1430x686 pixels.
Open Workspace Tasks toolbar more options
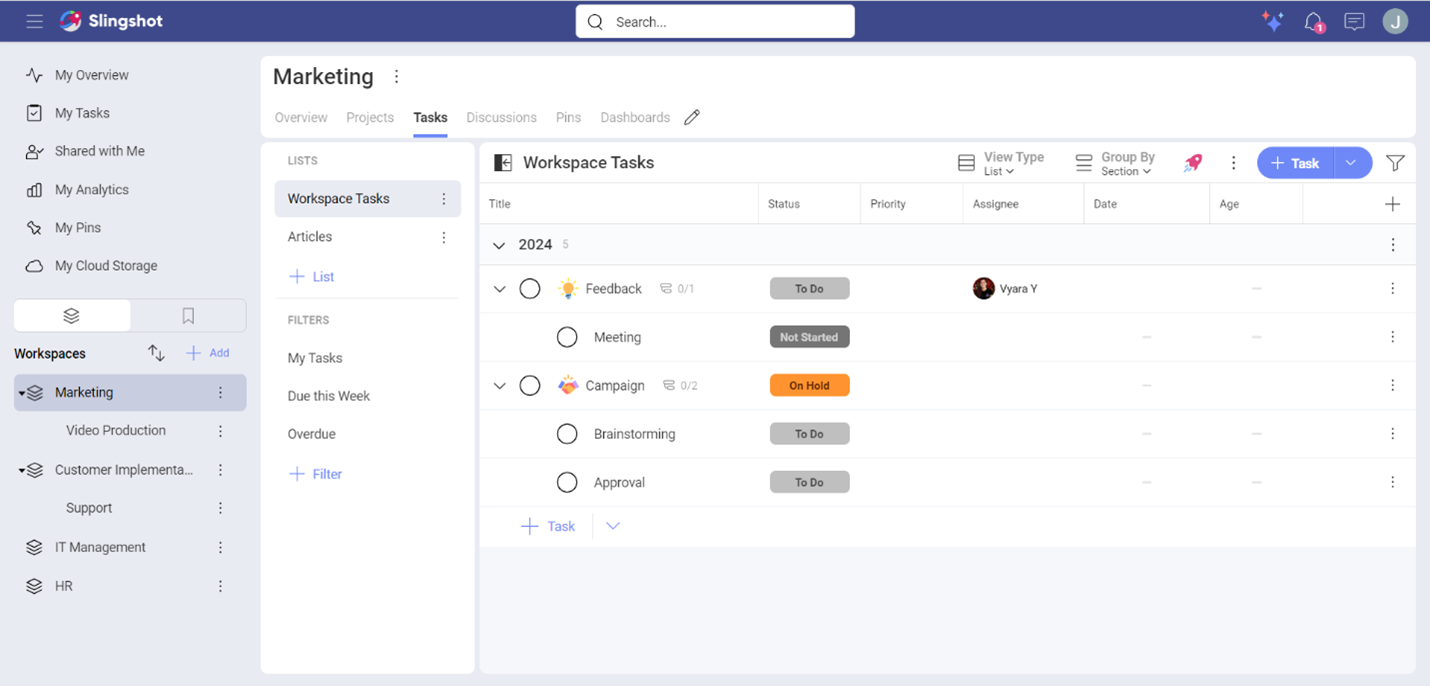click(x=1233, y=163)
